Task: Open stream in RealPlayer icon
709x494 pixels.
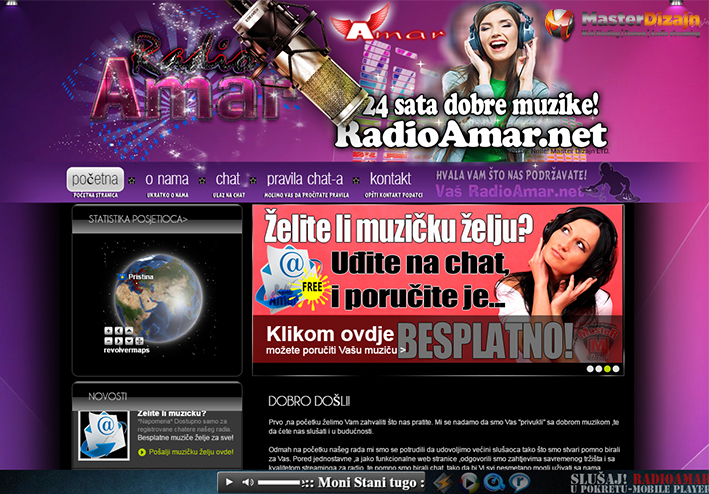Action: point(518,483)
